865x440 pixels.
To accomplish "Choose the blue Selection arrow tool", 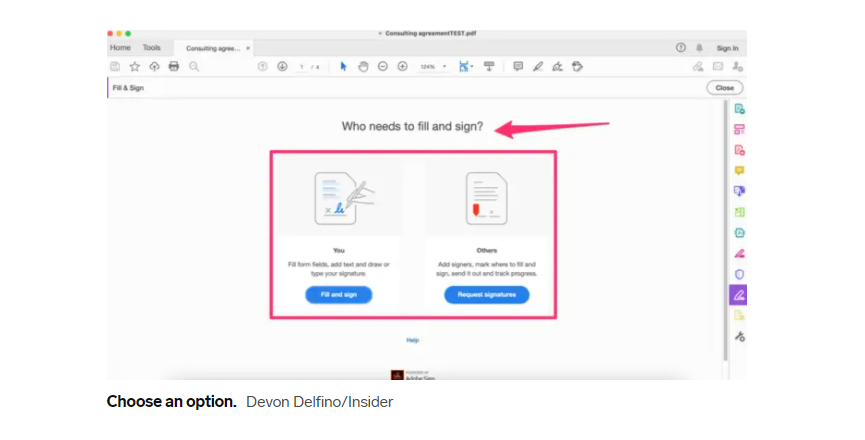I will 343,67.
